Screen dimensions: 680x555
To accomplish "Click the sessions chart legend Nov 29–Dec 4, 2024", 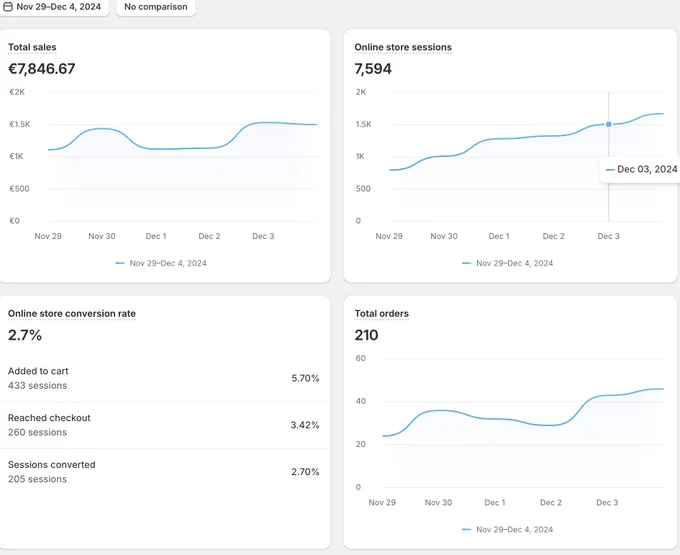I will click(507, 263).
